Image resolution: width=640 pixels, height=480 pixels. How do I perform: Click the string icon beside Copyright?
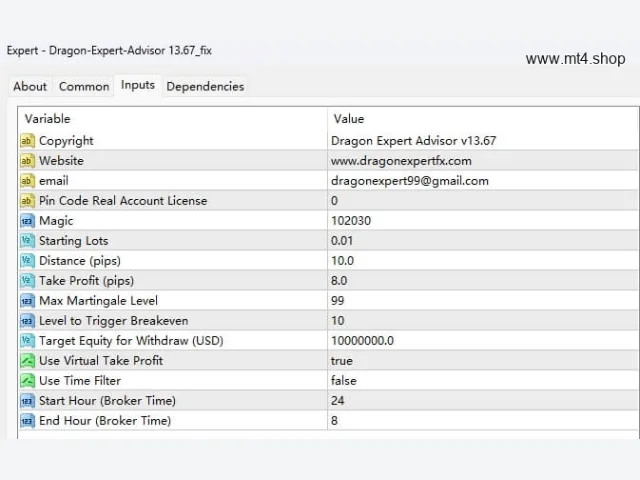click(27, 141)
